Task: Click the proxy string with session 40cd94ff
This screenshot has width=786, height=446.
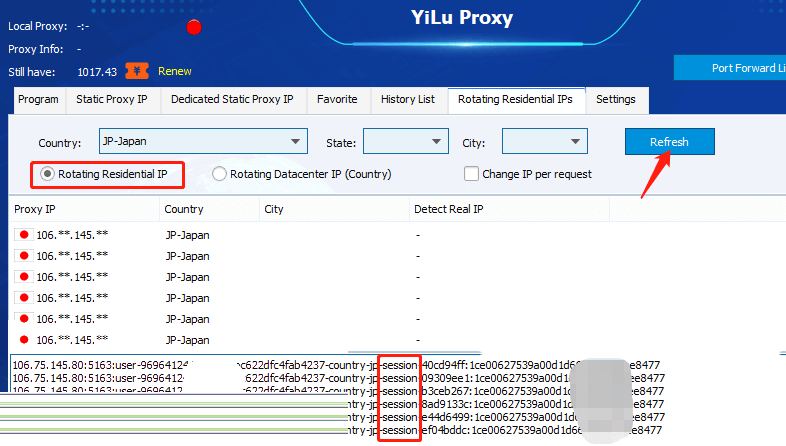Action: [x=336, y=365]
